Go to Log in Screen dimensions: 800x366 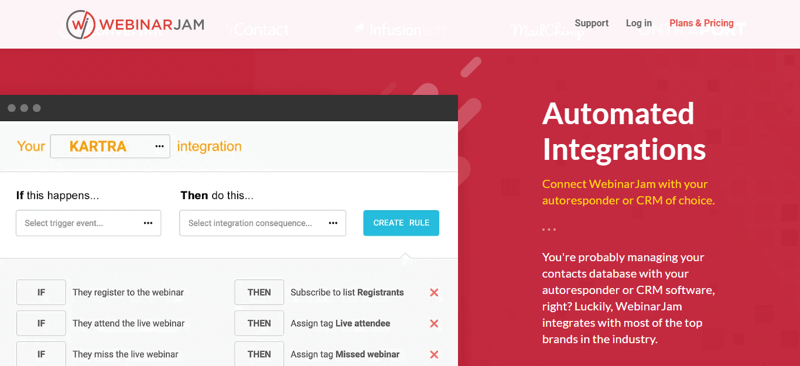pyautogui.click(x=639, y=23)
